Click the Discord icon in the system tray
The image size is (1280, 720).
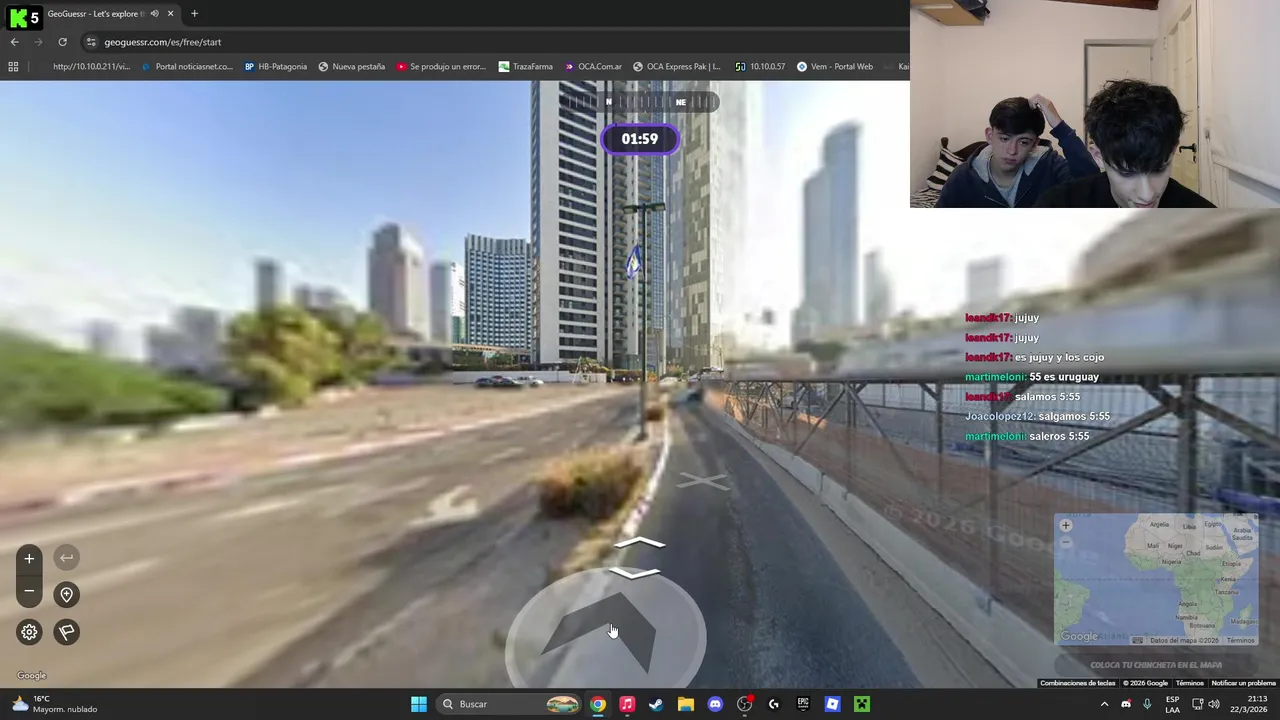[x=1126, y=704]
